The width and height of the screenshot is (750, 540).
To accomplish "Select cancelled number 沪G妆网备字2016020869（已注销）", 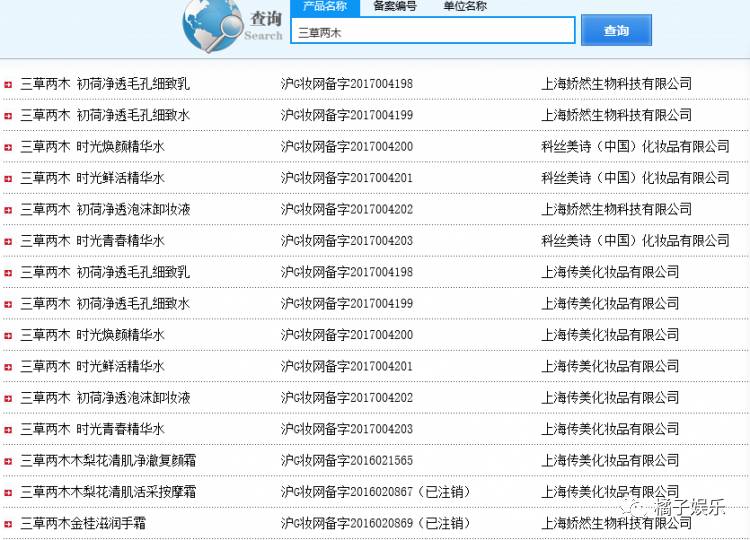I will click(376, 524).
